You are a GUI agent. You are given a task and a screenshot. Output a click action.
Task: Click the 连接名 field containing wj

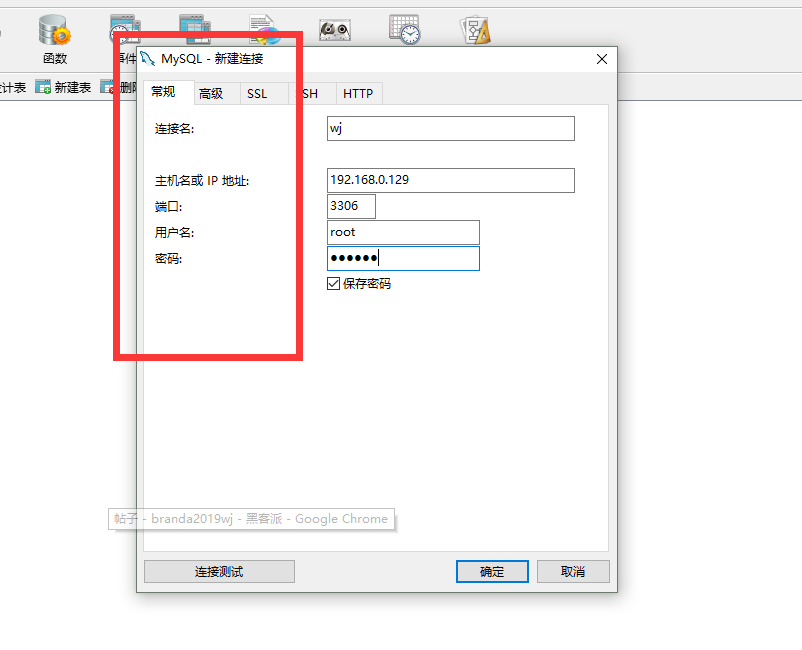click(451, 128)
